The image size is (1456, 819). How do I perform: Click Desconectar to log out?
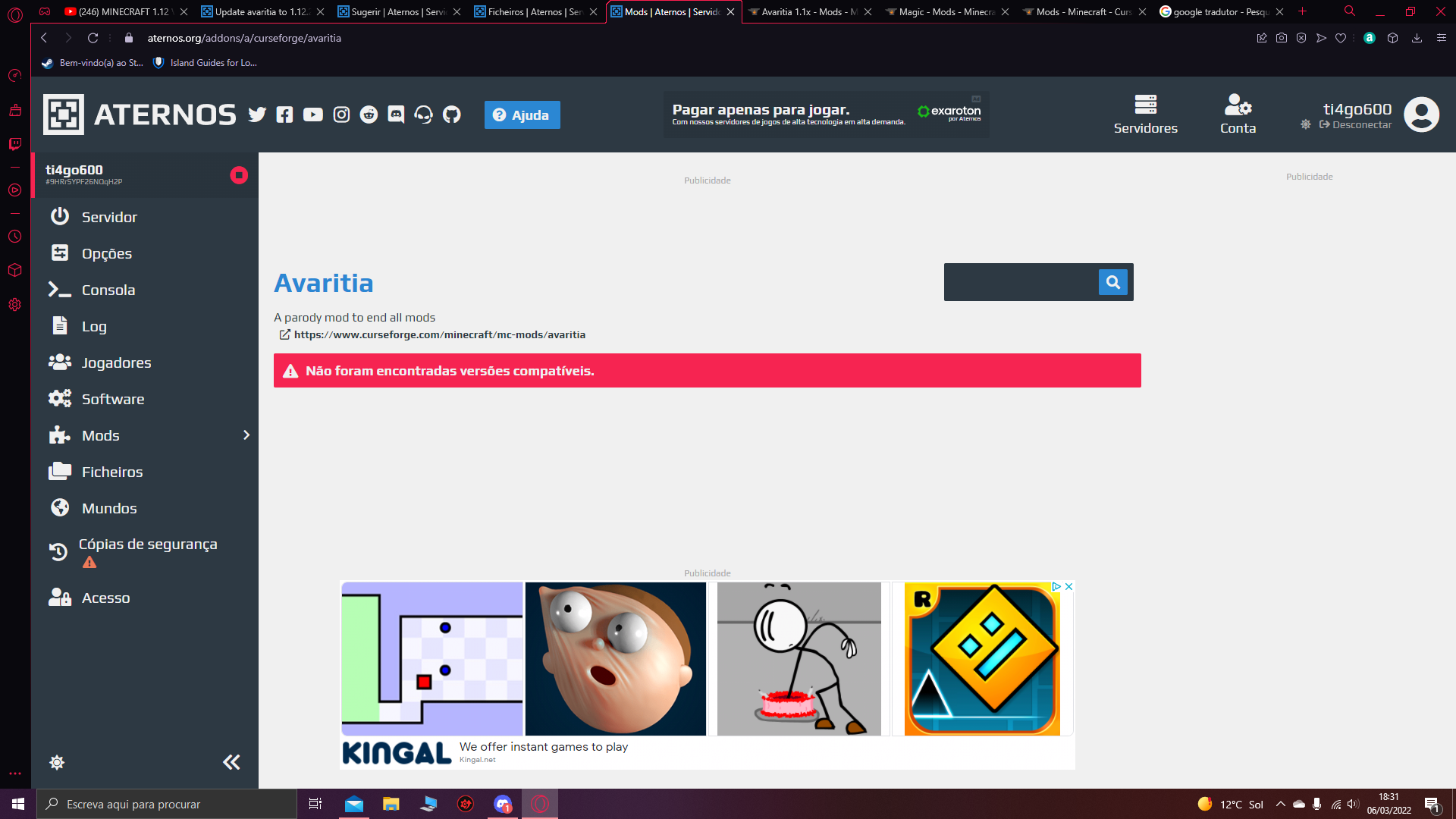pyautogui.click(x=1355, y=125)
